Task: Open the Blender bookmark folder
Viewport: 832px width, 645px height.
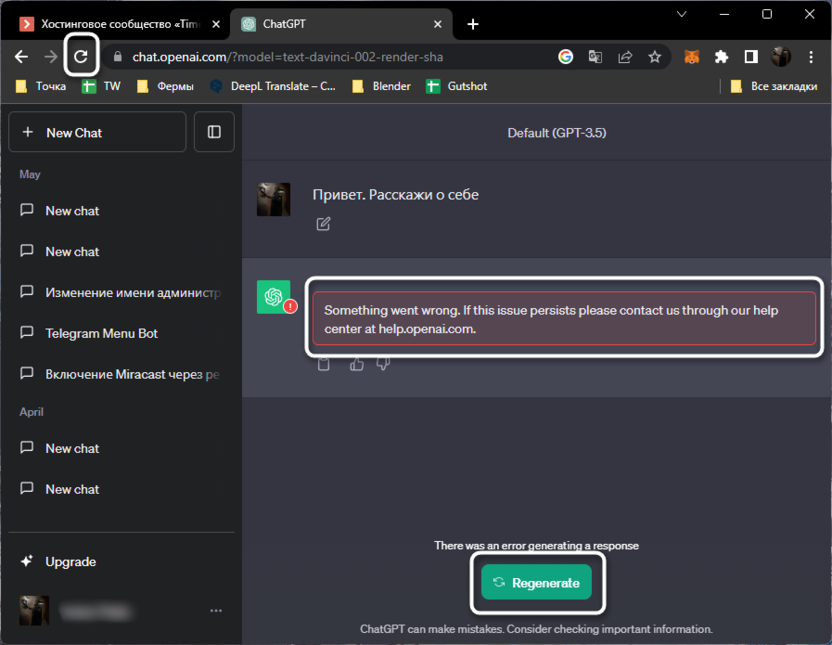Action: tap(382, 86)
